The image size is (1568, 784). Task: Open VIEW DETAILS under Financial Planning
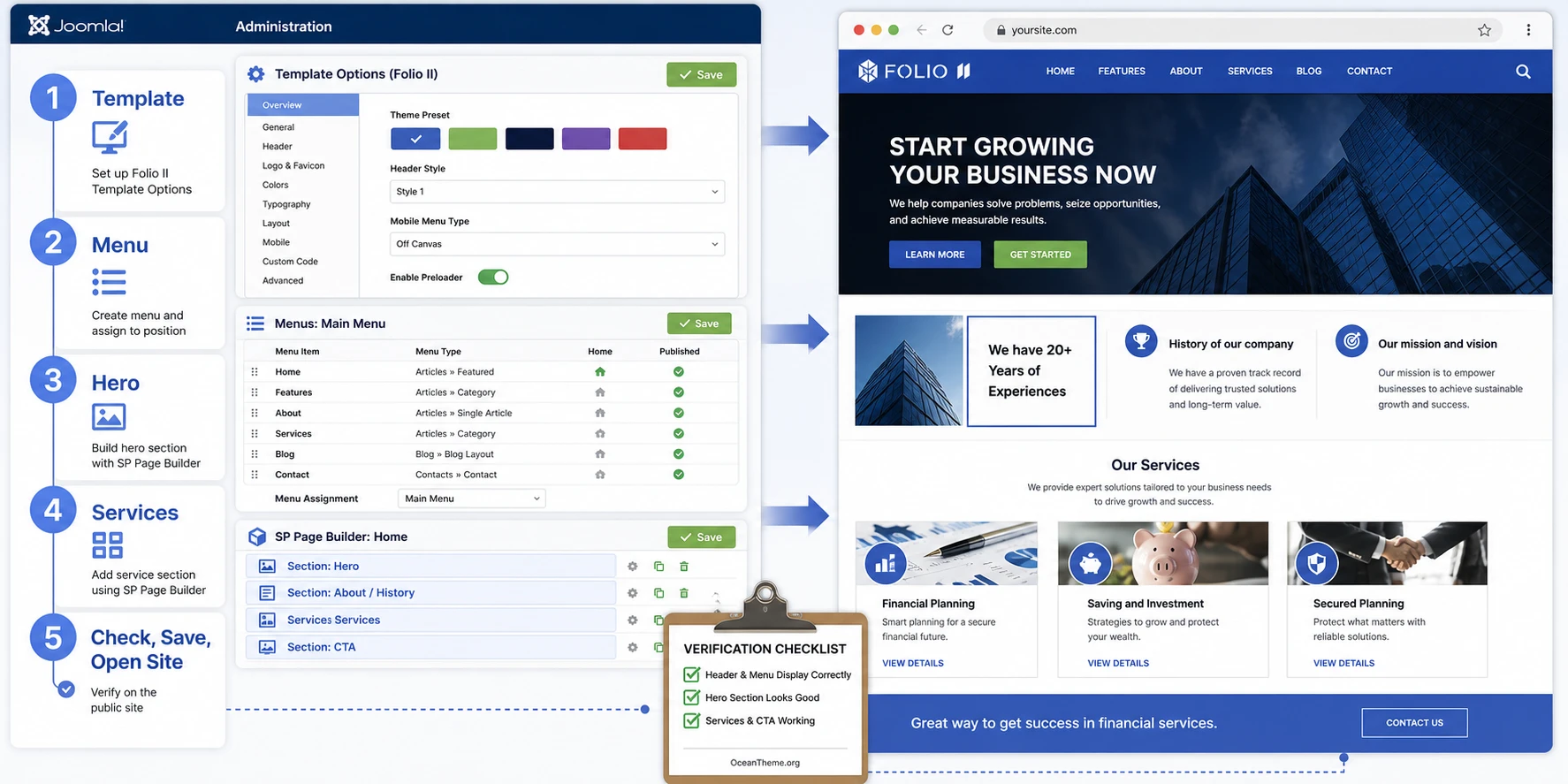(x=913, y=663)
